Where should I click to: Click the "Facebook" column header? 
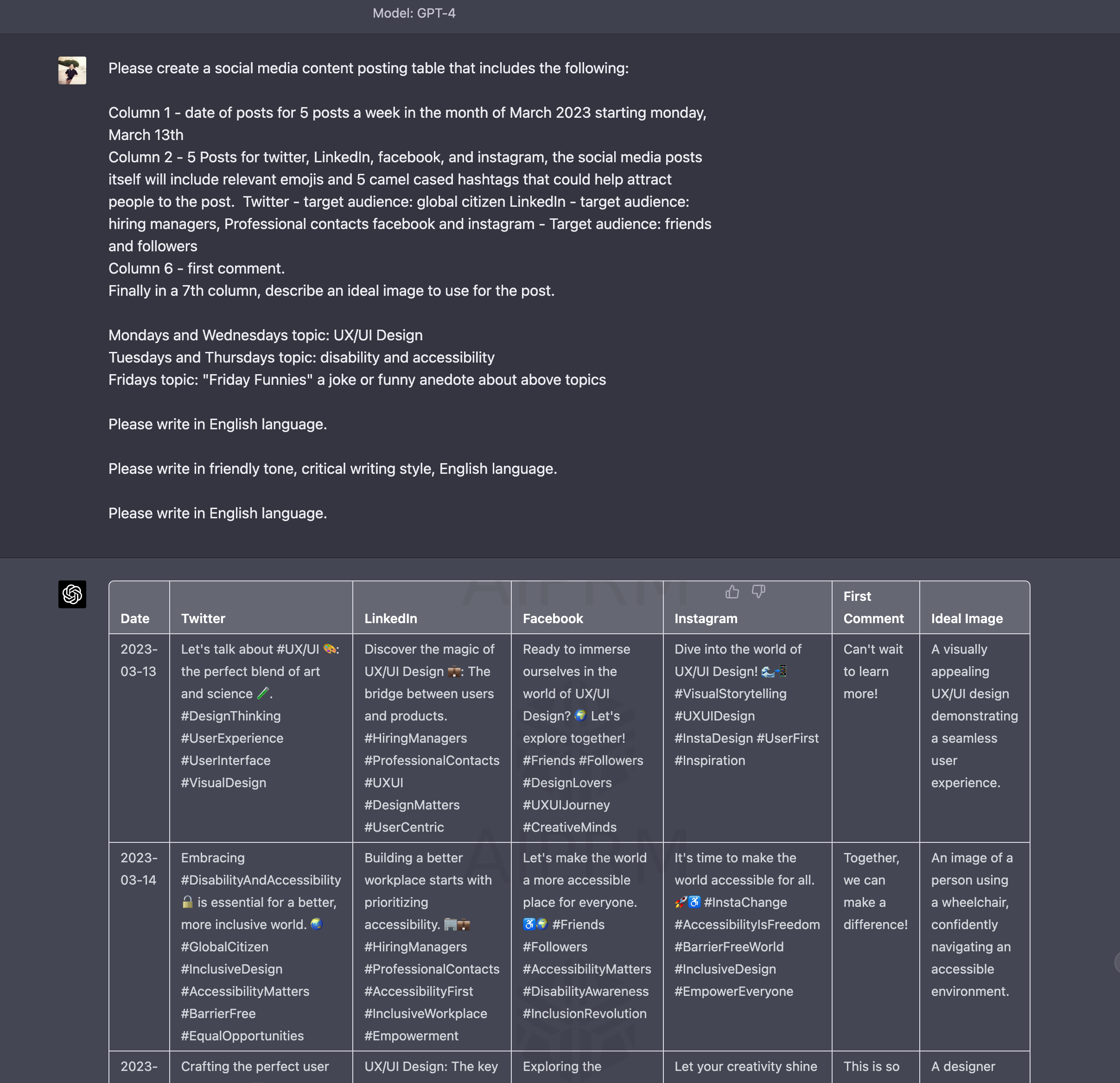point(553,618)
